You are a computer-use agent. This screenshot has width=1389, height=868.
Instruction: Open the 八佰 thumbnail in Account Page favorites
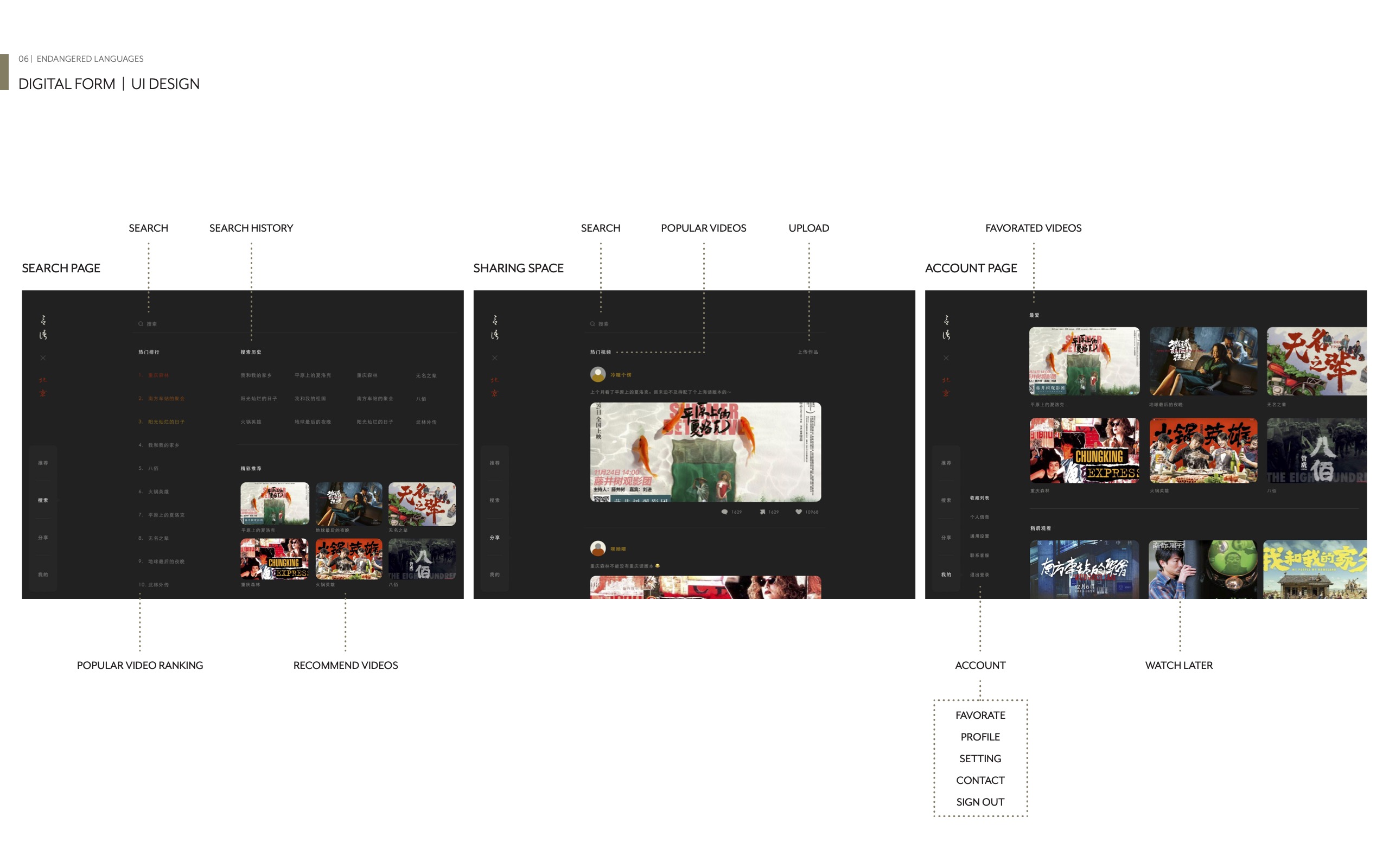(x=1317, y=450)
